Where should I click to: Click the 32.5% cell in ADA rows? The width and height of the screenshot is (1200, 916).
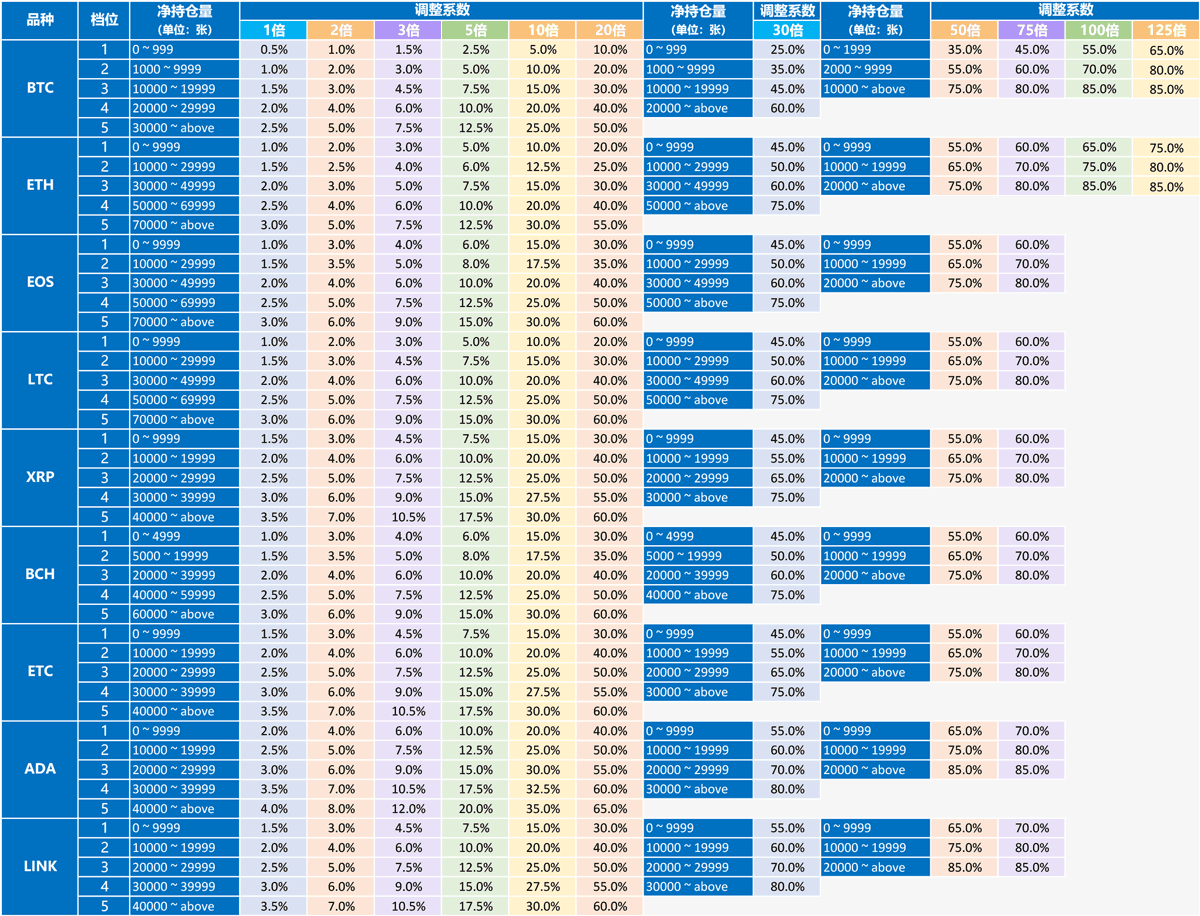coord(542,789)
